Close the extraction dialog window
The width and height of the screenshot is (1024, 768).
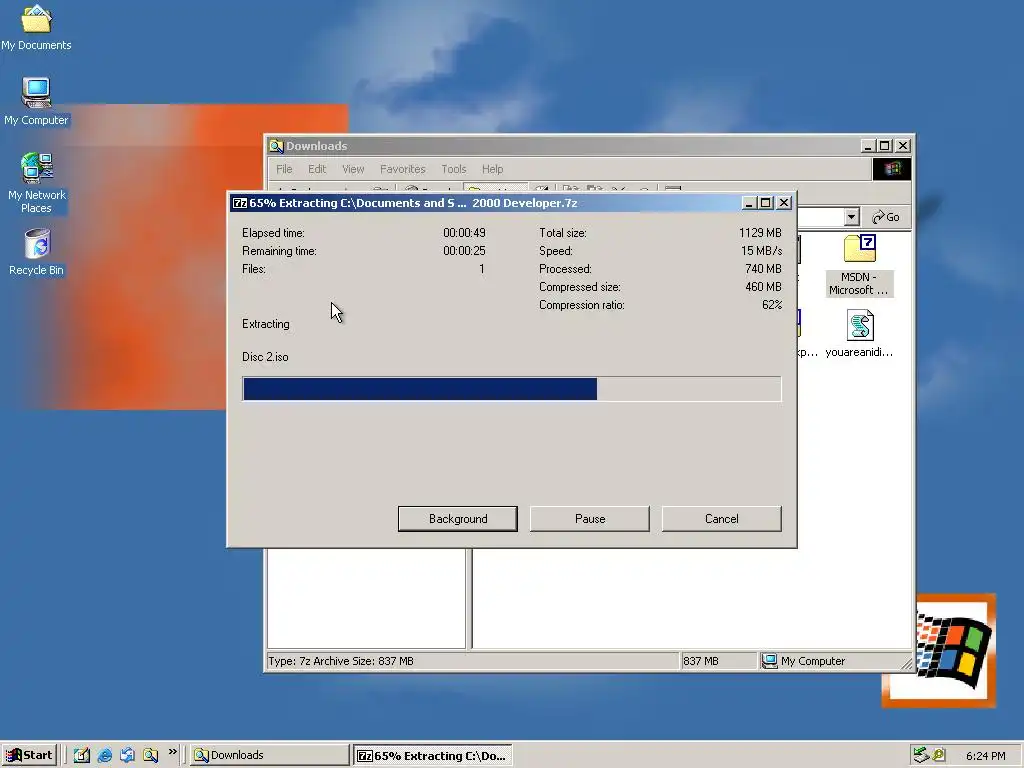point(784,203)
